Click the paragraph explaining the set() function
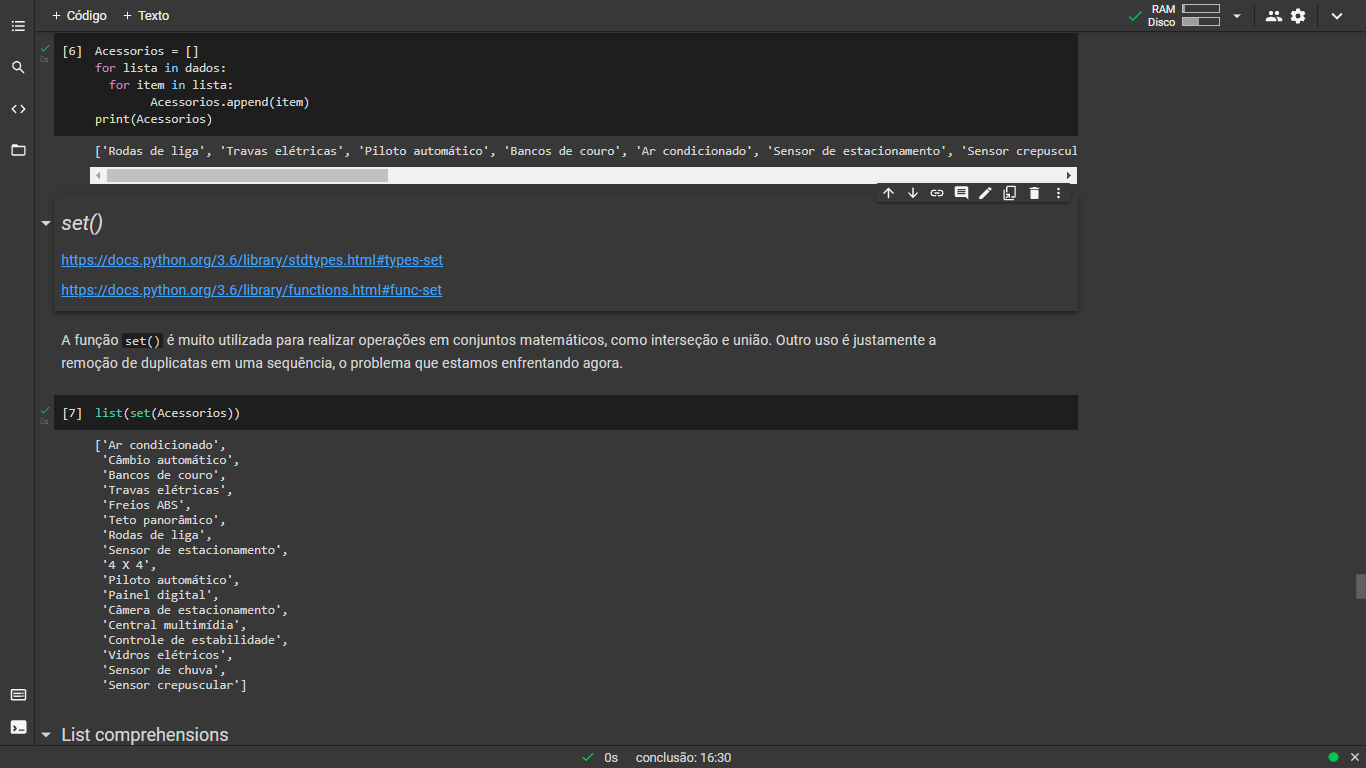 click(x=499, y=352)
